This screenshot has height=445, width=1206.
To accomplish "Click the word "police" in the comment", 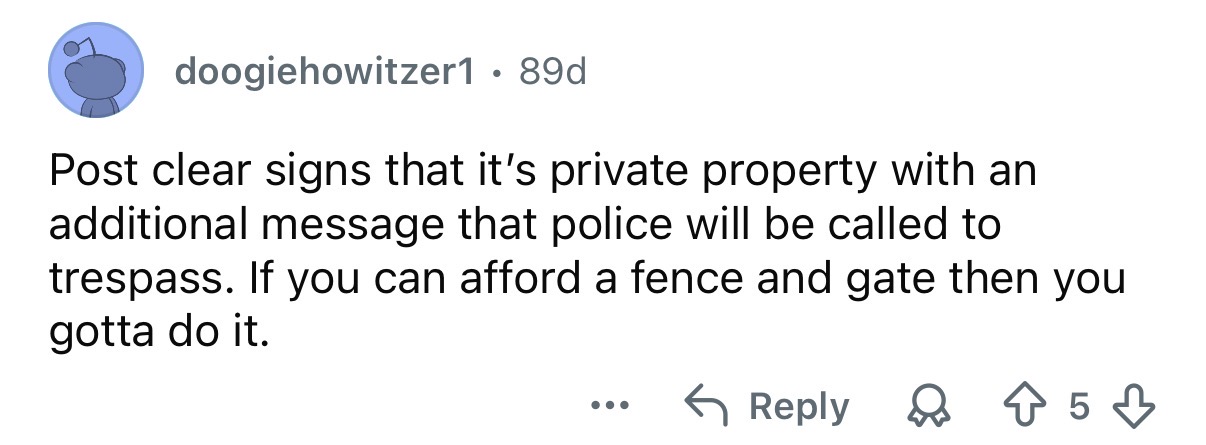I will pyautogui.click(x=606, y=225).
